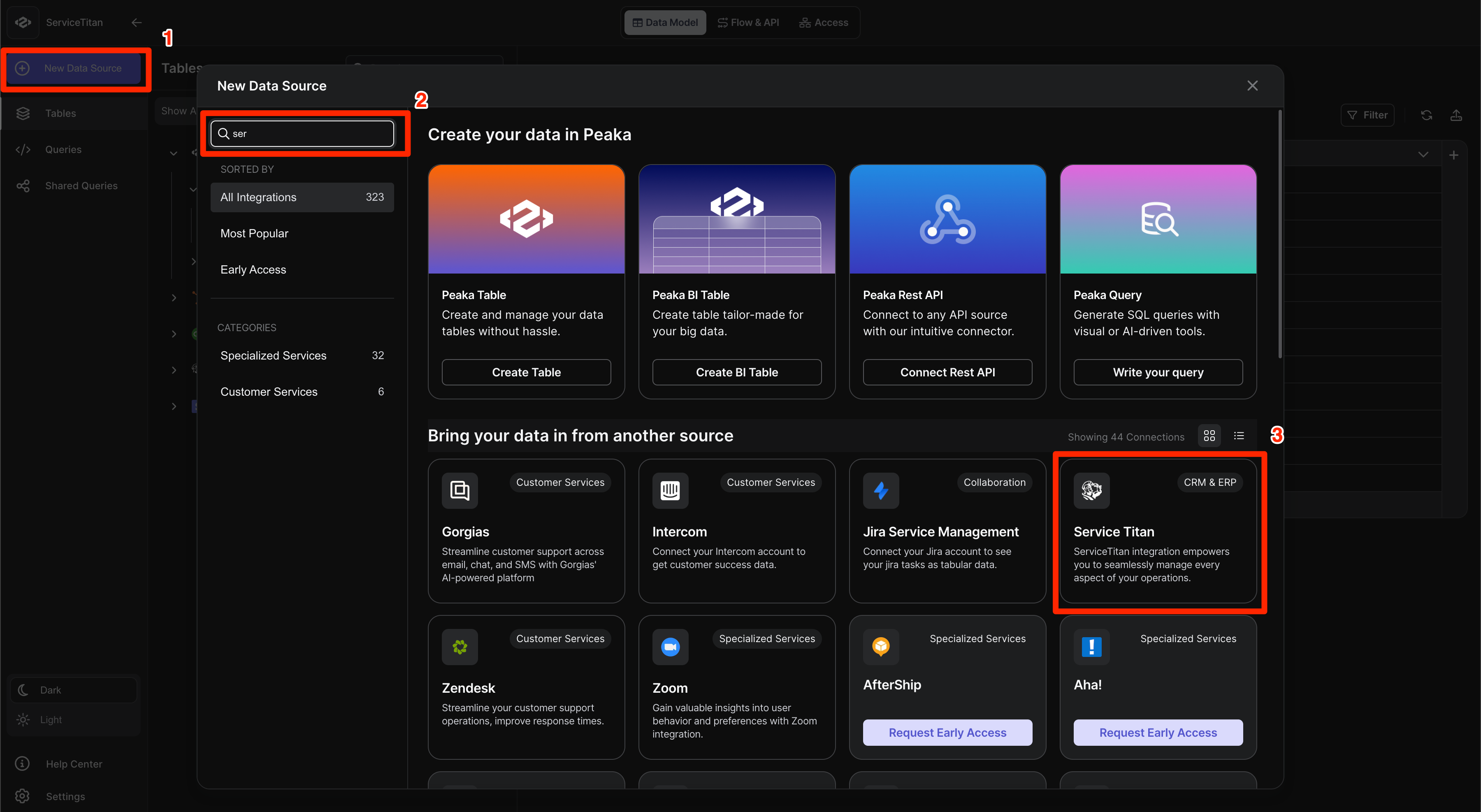
Task: Switch to the Access tab
Action: 823,22
